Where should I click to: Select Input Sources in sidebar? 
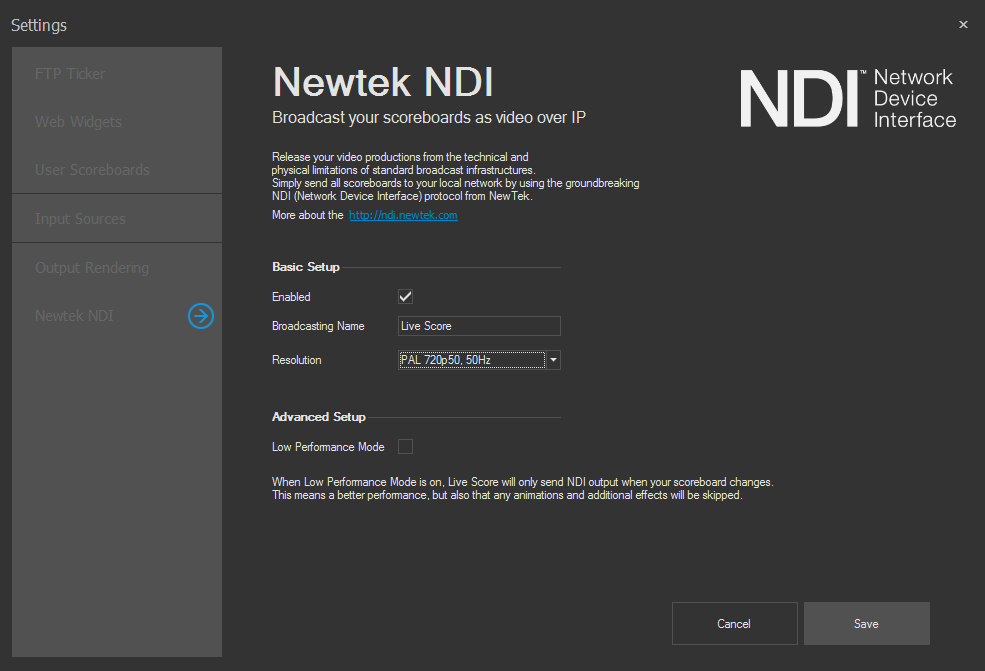(x=117, y=219)
